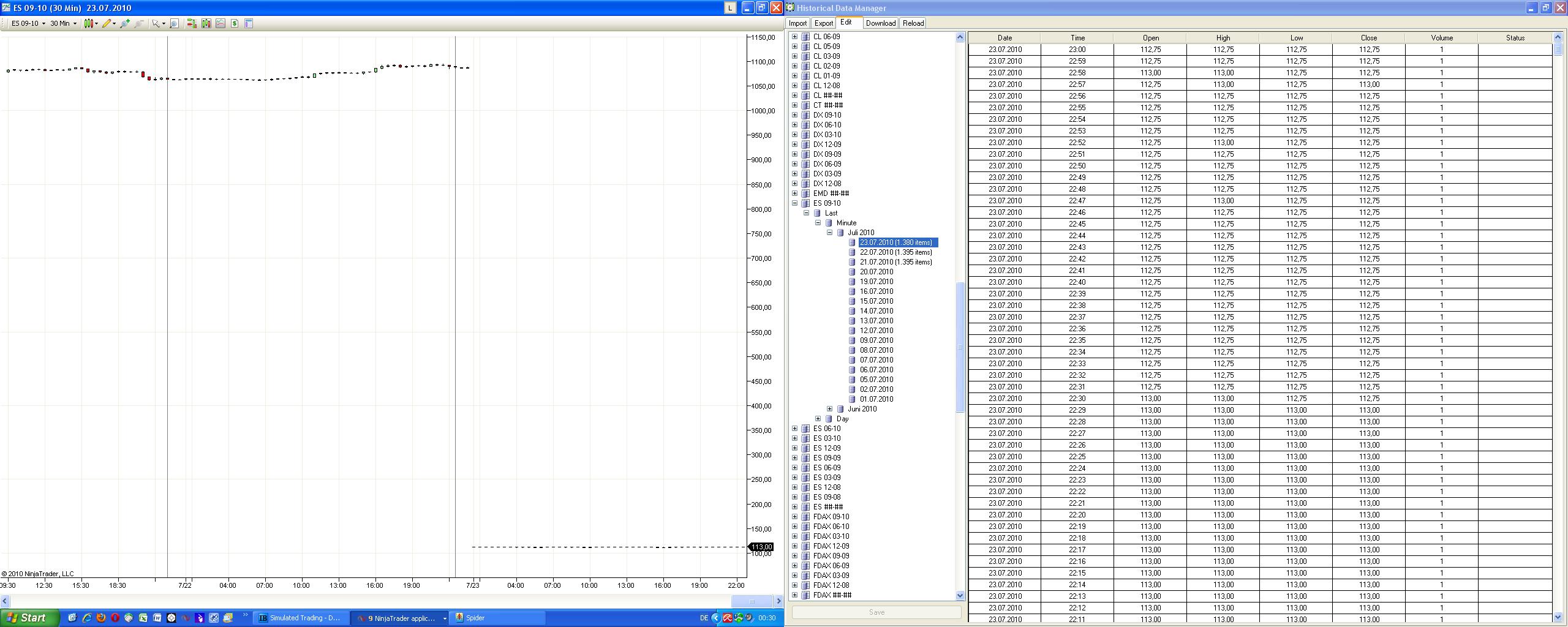
Task: Expand the Juni 2010 node
Action: [x=829, y=409]
